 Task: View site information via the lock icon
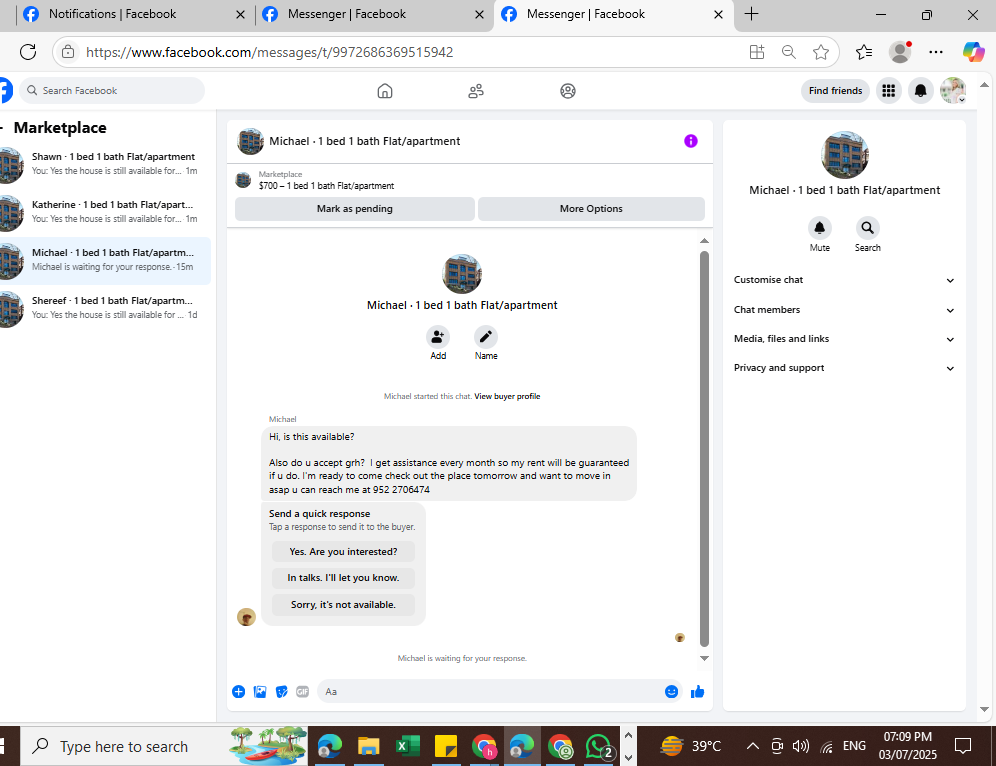(68, 52)
